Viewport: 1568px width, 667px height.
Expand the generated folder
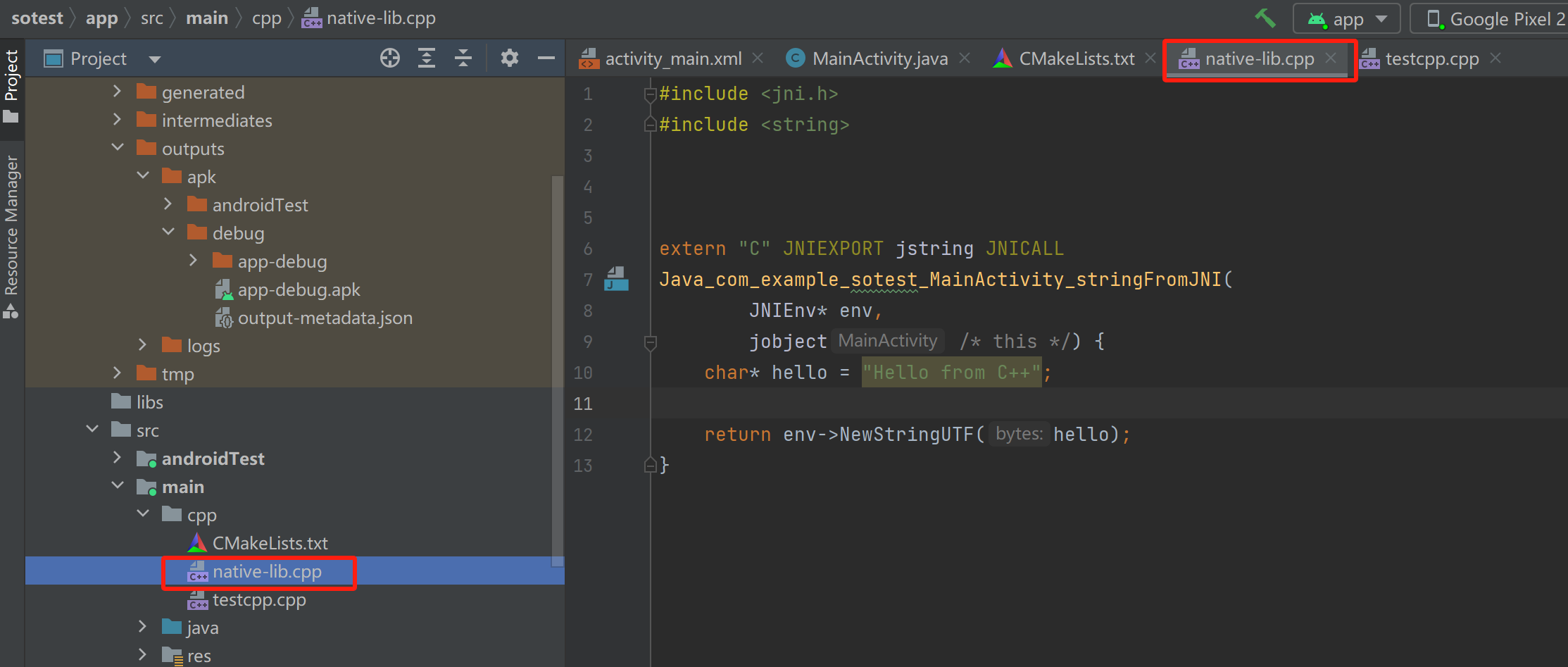click(x=118, y=92)
